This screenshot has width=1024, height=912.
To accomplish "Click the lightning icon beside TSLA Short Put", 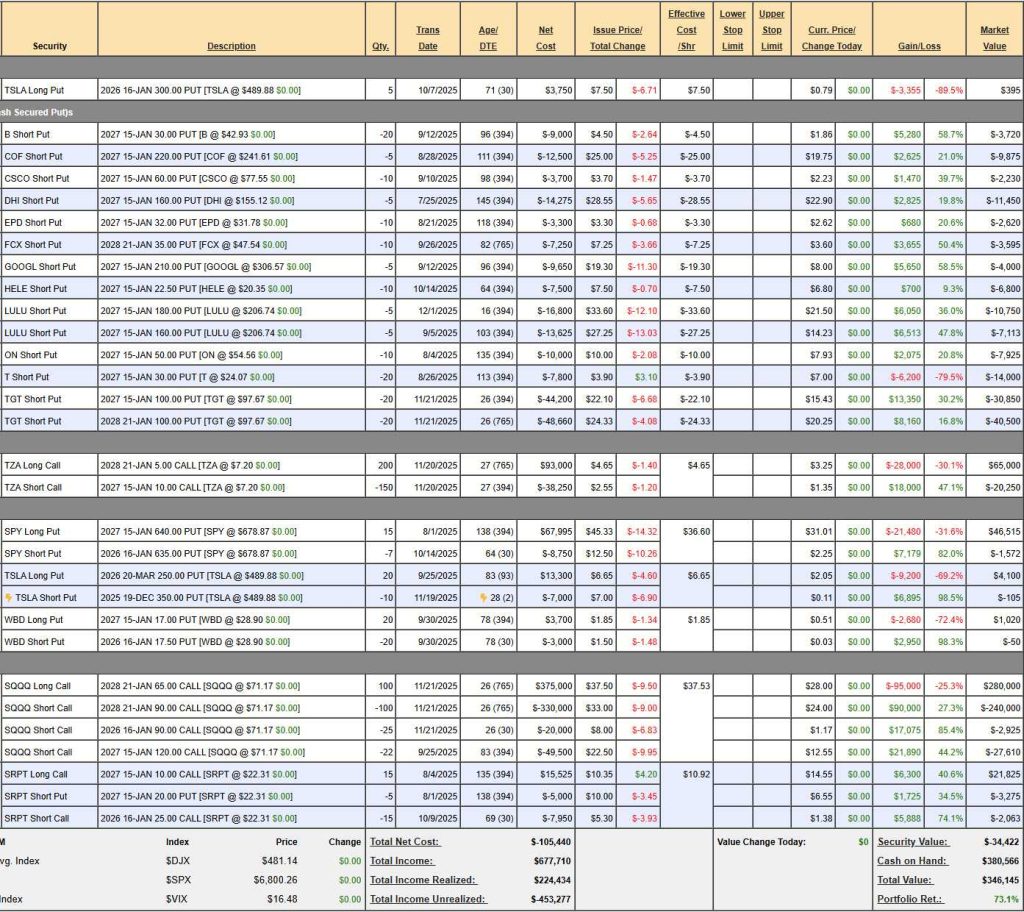I will 9,597.
